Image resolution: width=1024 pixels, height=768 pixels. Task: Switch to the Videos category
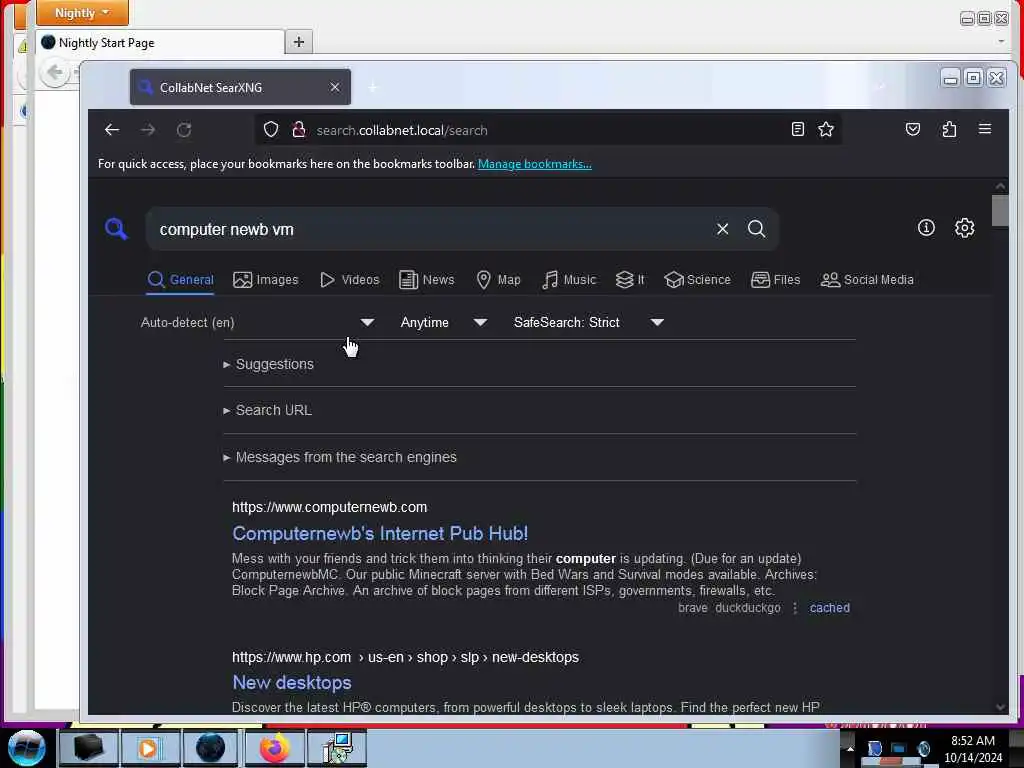click(x=349, y=280)
